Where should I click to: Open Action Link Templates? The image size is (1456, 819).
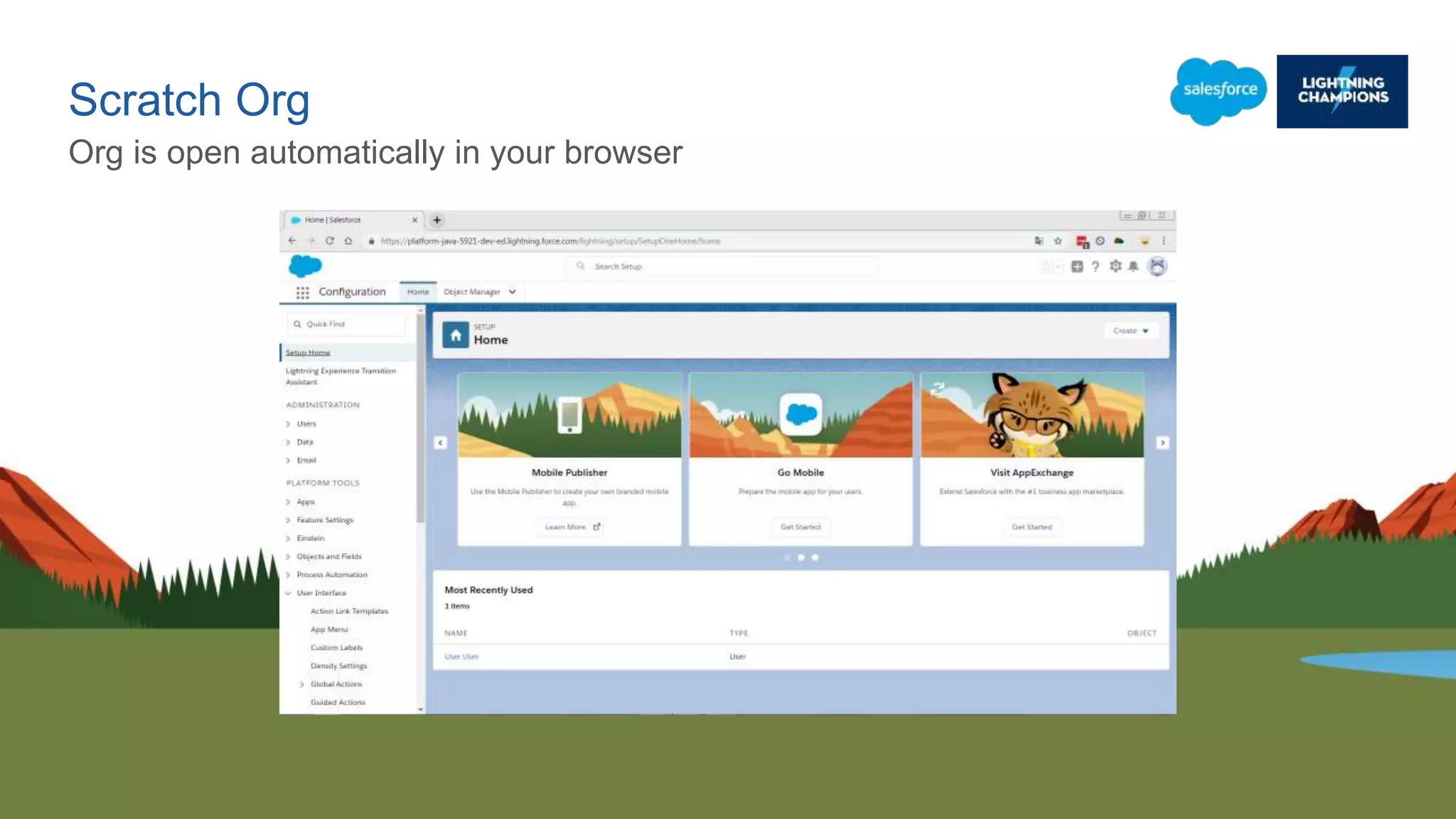[x=349, y=611]
